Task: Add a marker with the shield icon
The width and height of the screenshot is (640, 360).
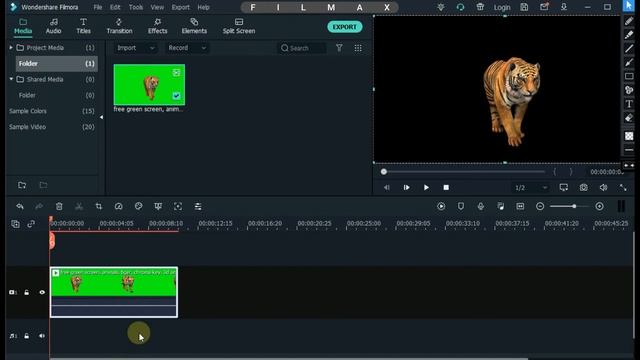Action: (x=461, y=207)
